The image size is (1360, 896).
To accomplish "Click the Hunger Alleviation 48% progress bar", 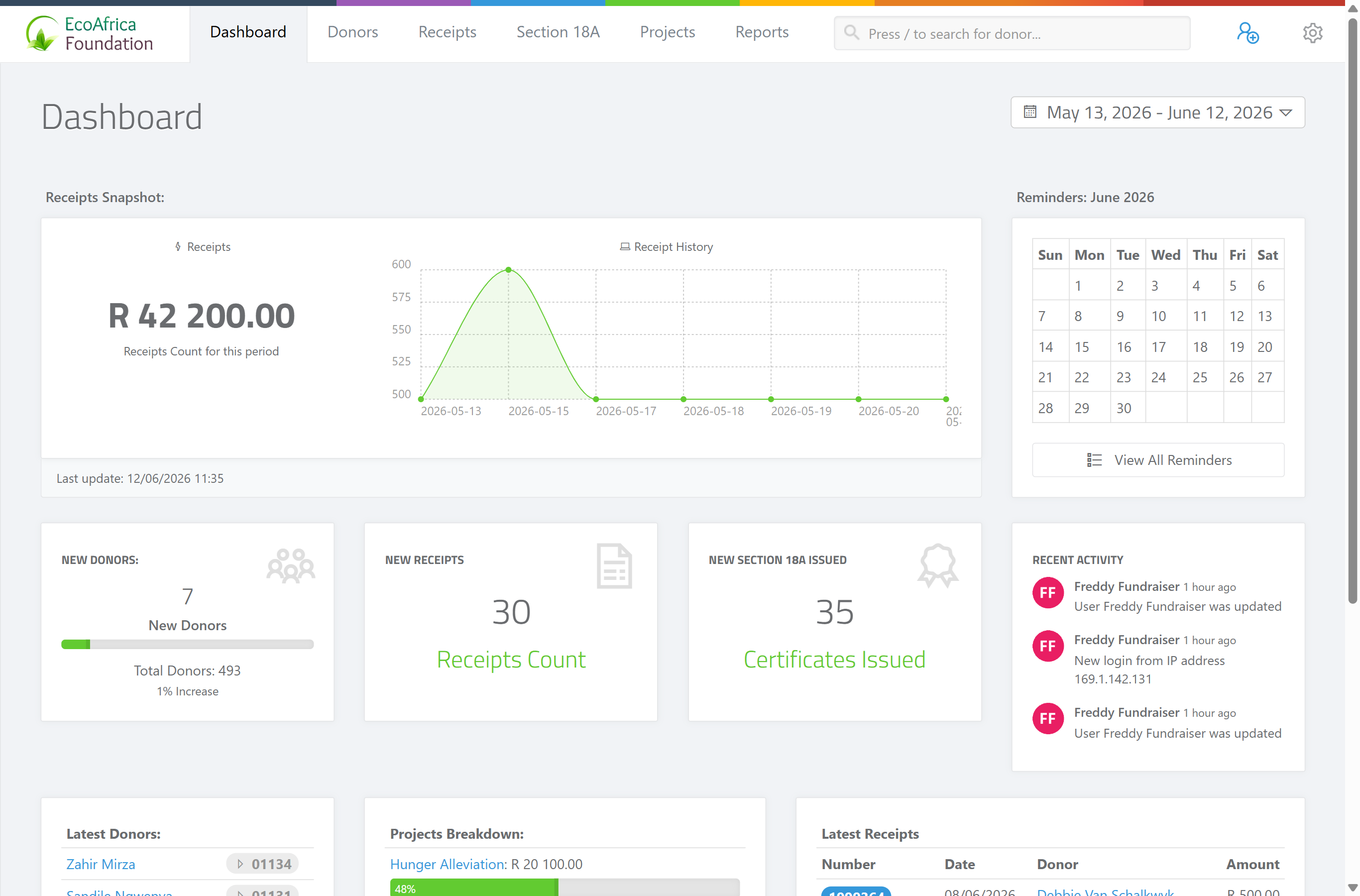I will (x=565, y=888).
